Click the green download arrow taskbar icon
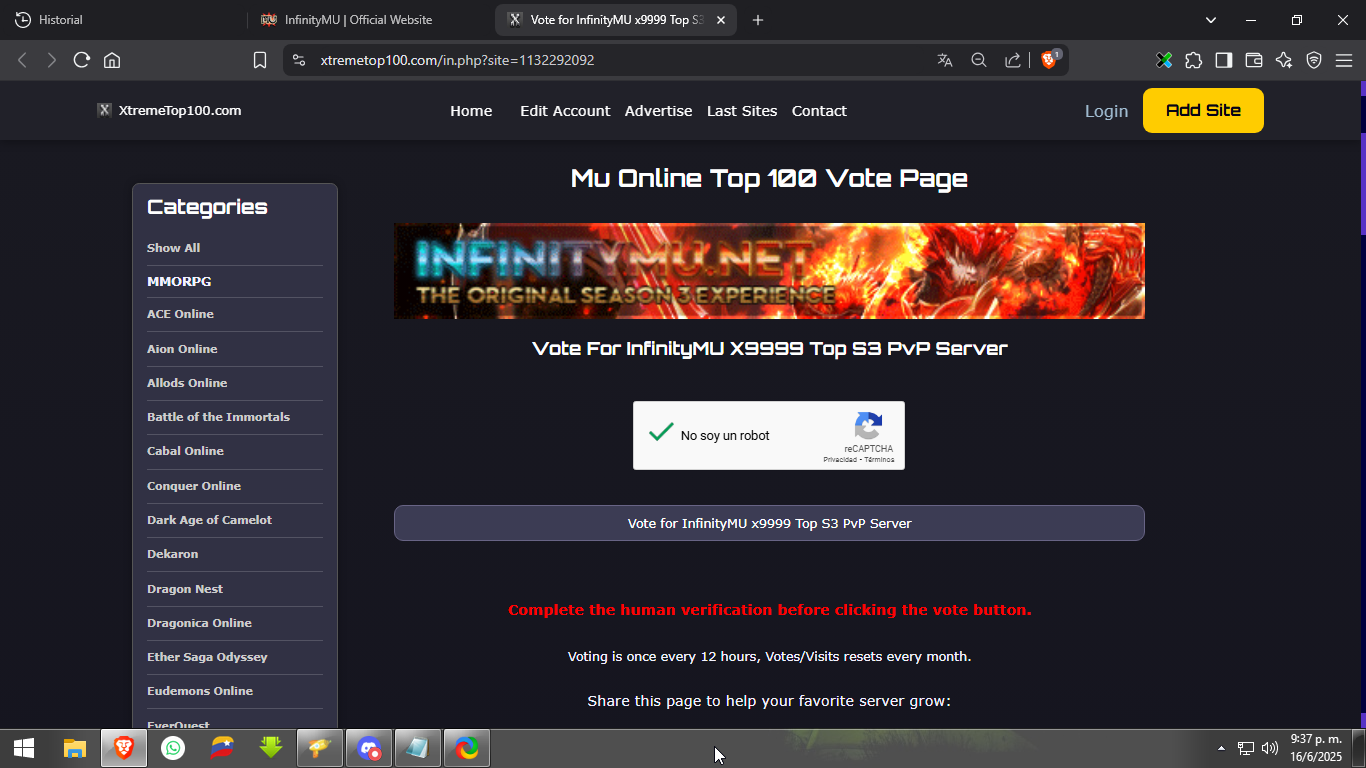This screenshot has height=768, width=1366. [271, 748]
